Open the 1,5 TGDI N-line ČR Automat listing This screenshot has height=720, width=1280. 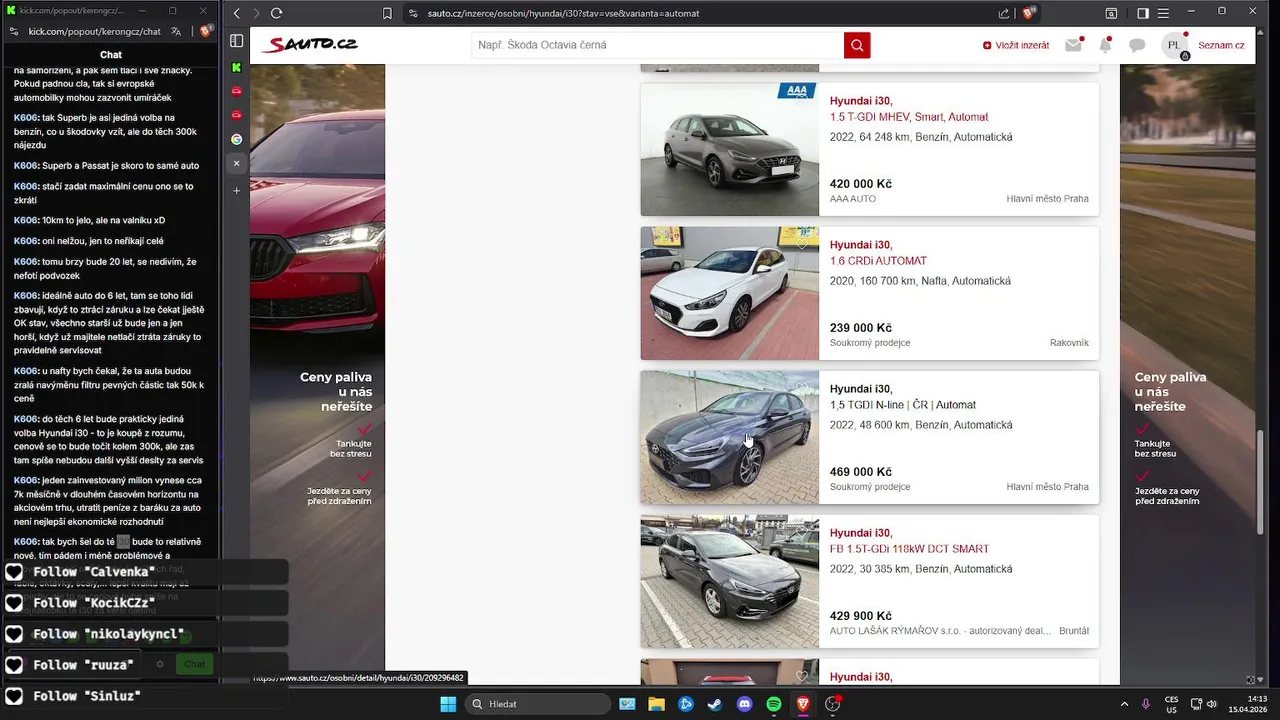click(x=903, y=405)
